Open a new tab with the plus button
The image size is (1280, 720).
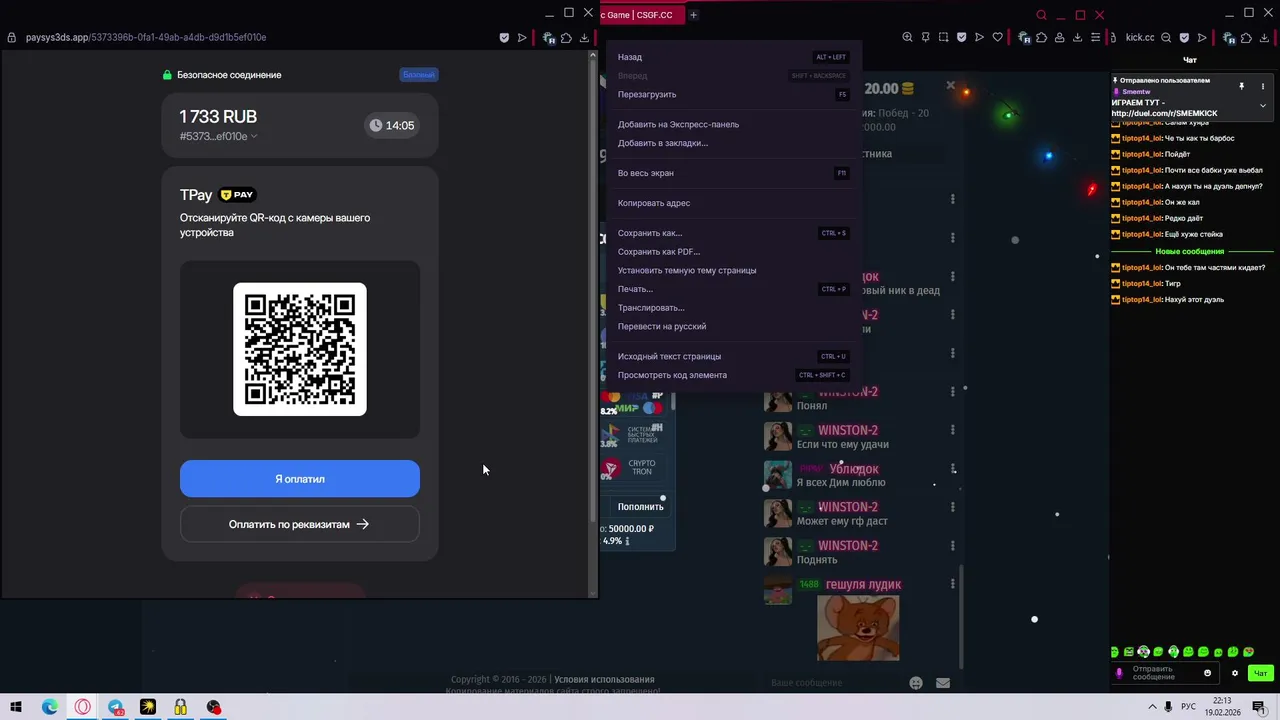click(x=693, y=15)
